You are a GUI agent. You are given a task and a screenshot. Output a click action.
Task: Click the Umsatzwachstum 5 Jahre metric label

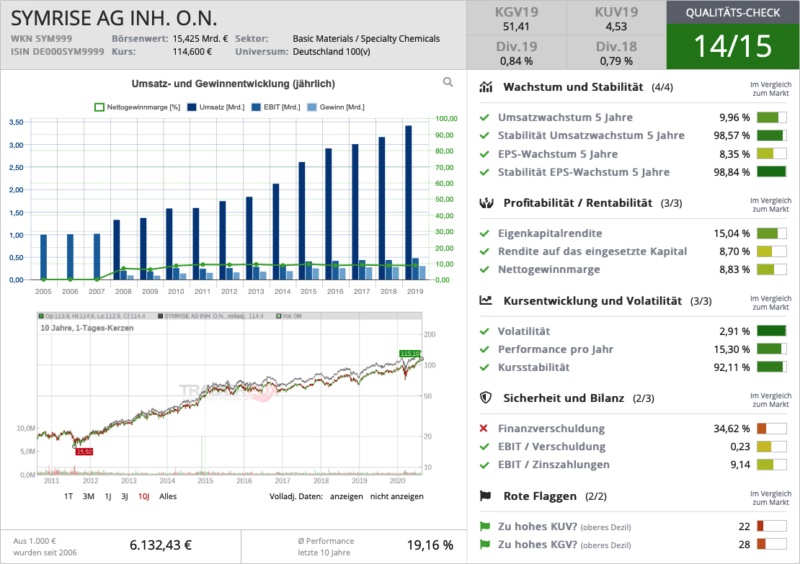pos(565,117)
